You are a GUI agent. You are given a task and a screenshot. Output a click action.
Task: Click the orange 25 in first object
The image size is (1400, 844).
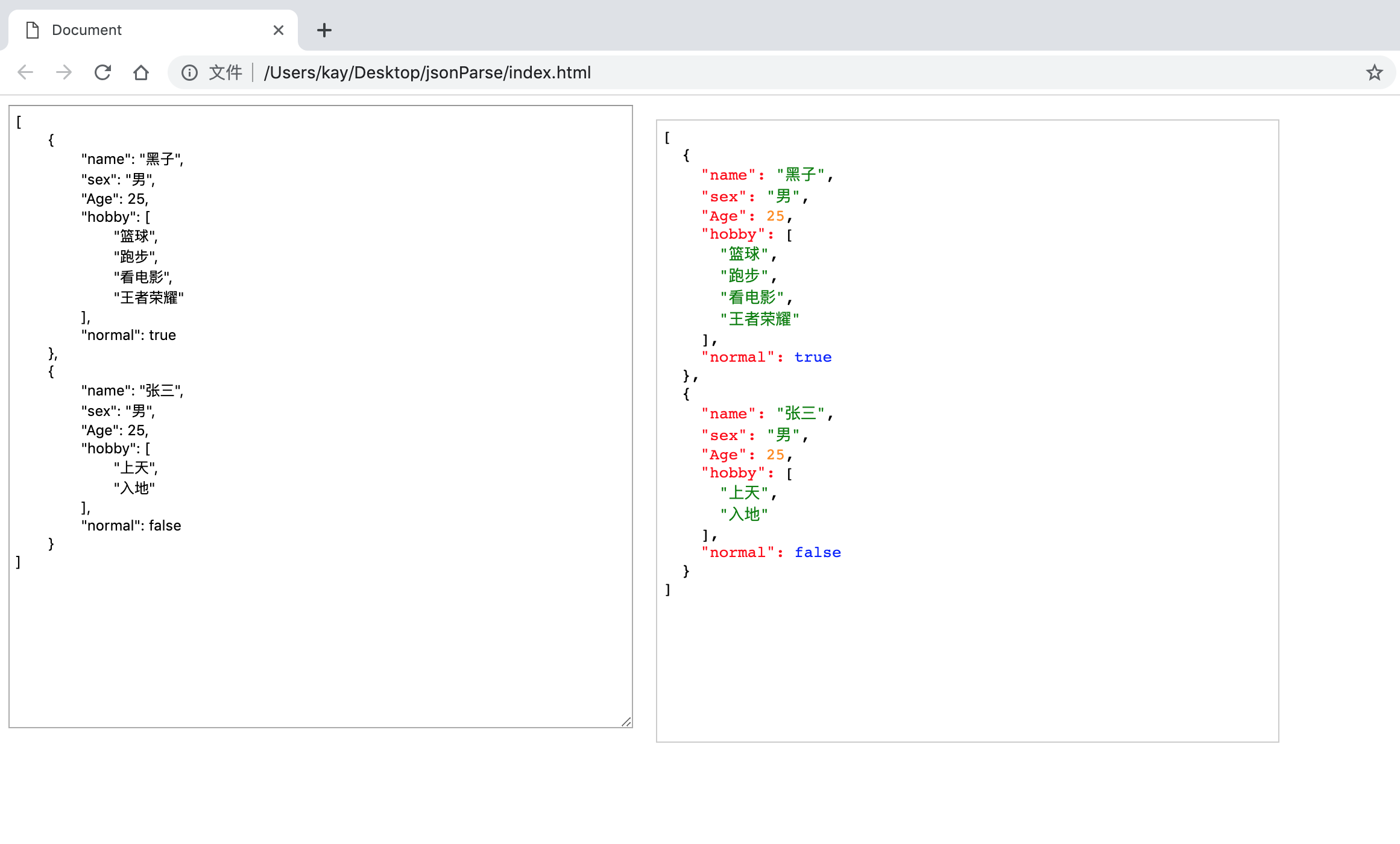click(x=775, y=216)
